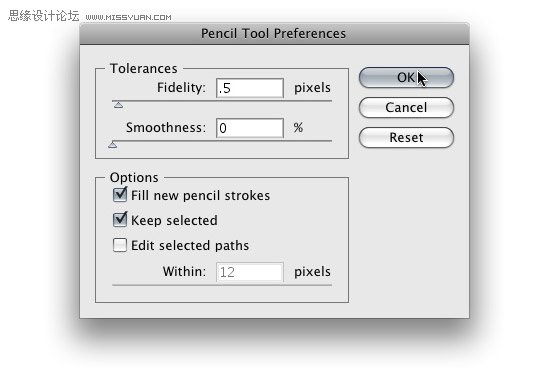Viewport: 550px width, 378px height.
Task: Click the Within pixels slider track
Action: click(222, 285)
